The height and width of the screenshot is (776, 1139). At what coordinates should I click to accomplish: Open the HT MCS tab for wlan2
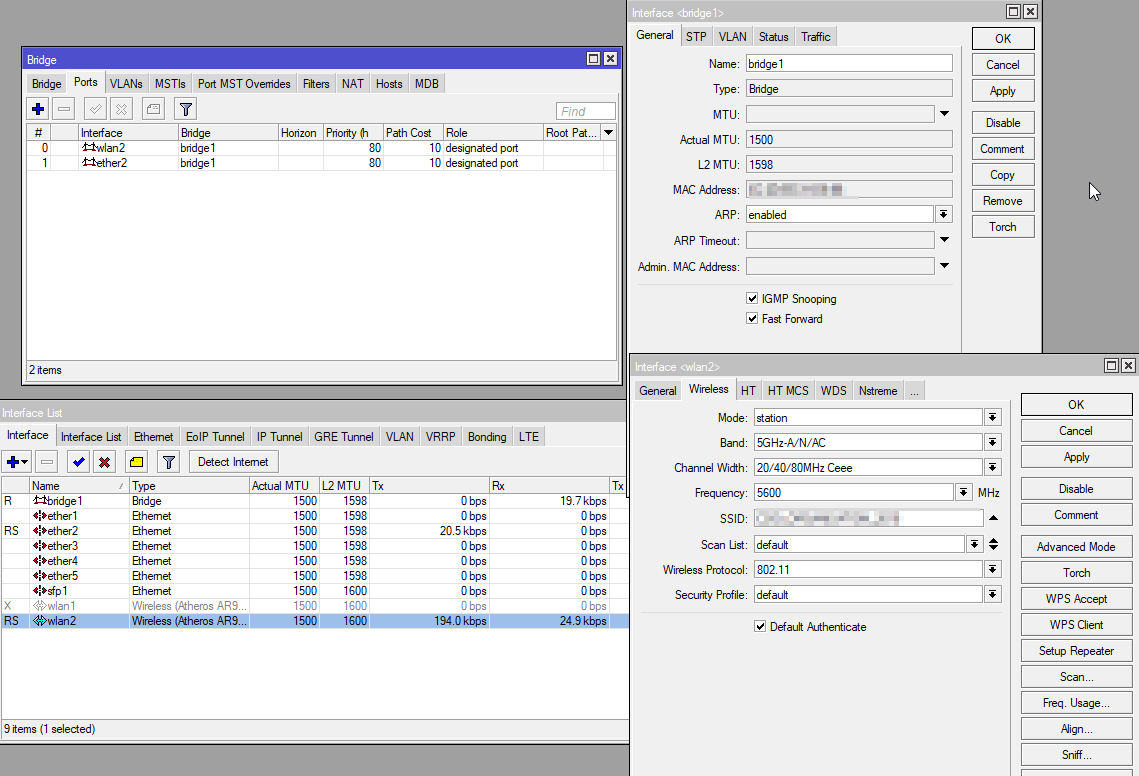click(x=788, y=391)
